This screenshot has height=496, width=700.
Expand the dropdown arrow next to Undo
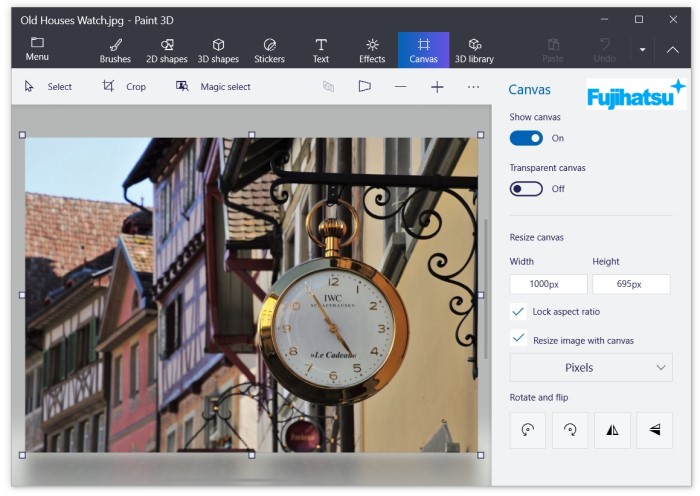(642, 49)
